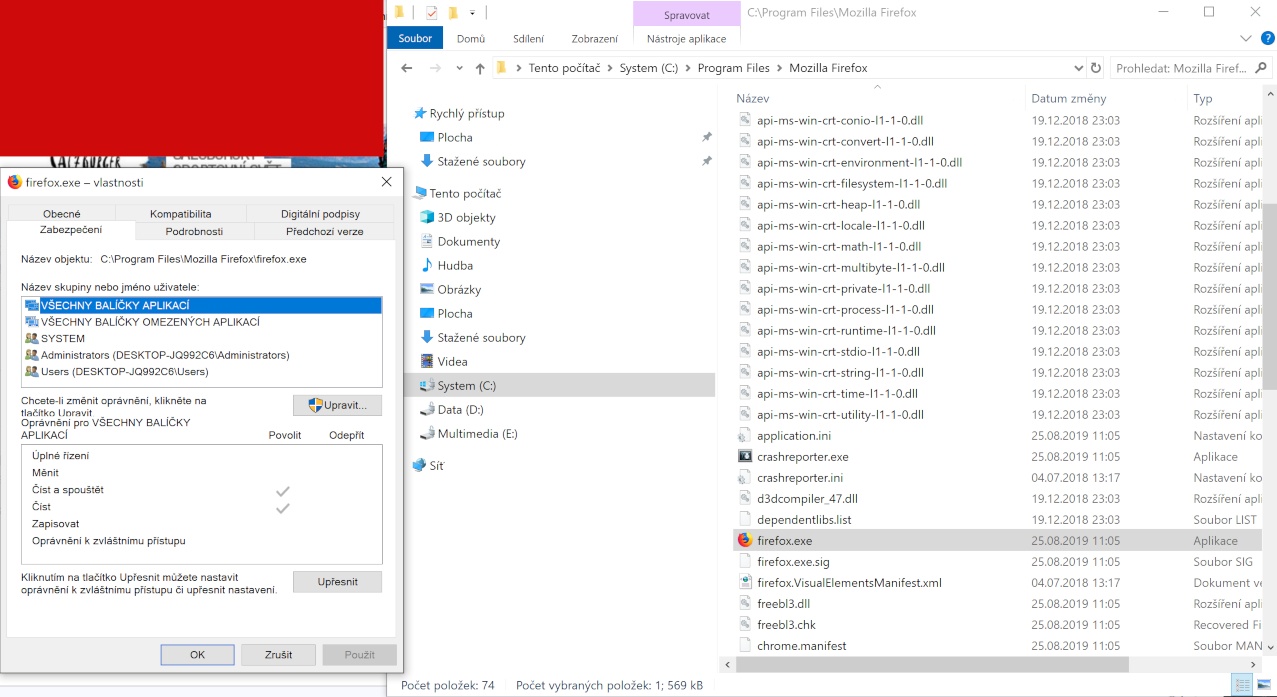Select Users (DESKTOP-JQ992C6\Users) in the group list
This screenshot has height=697, width=1277.
pos(124,371)
